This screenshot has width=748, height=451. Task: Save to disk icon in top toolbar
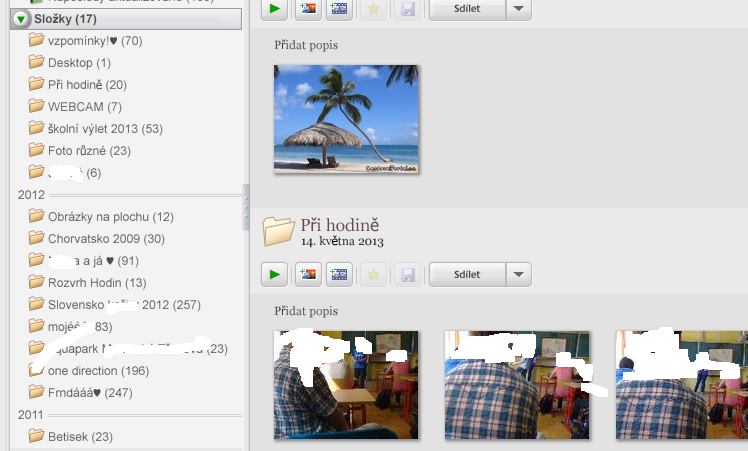408,9
